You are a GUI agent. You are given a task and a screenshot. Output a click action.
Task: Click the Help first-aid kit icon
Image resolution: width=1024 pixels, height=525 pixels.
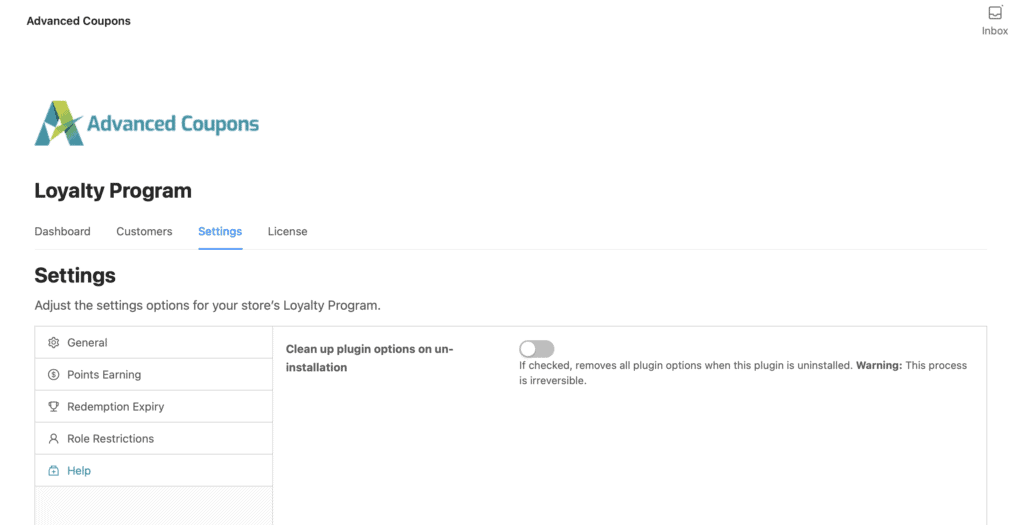pos(54,471)
